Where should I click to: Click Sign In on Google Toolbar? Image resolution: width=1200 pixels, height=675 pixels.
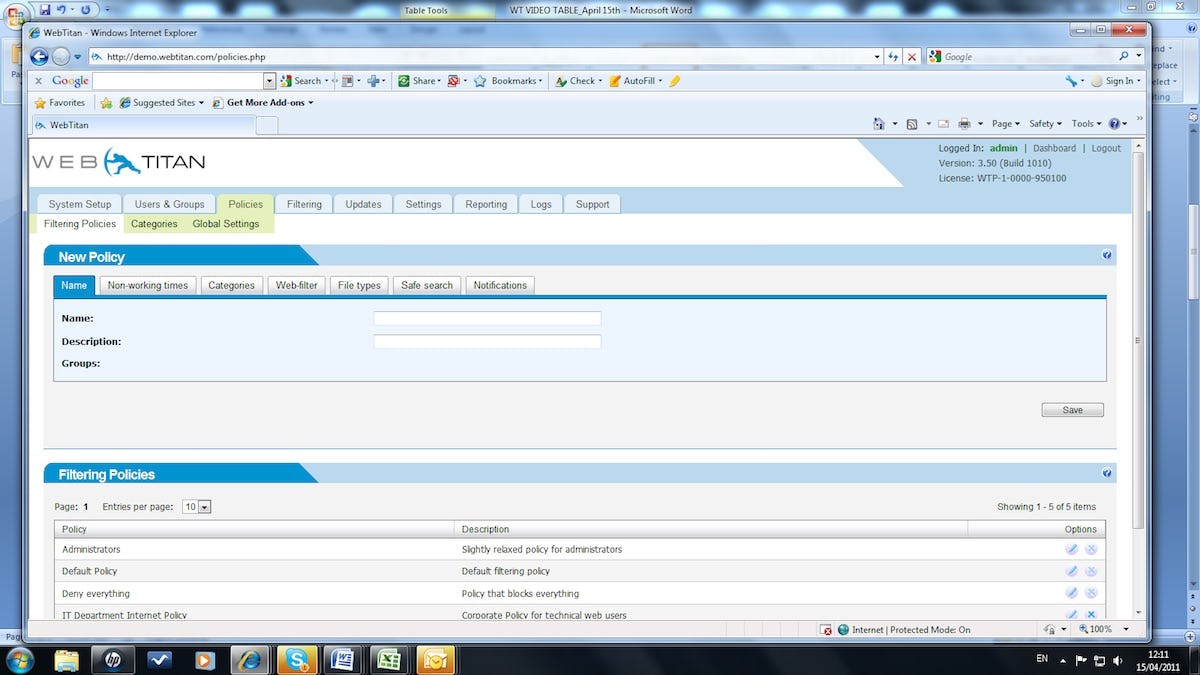point(1115,81)
